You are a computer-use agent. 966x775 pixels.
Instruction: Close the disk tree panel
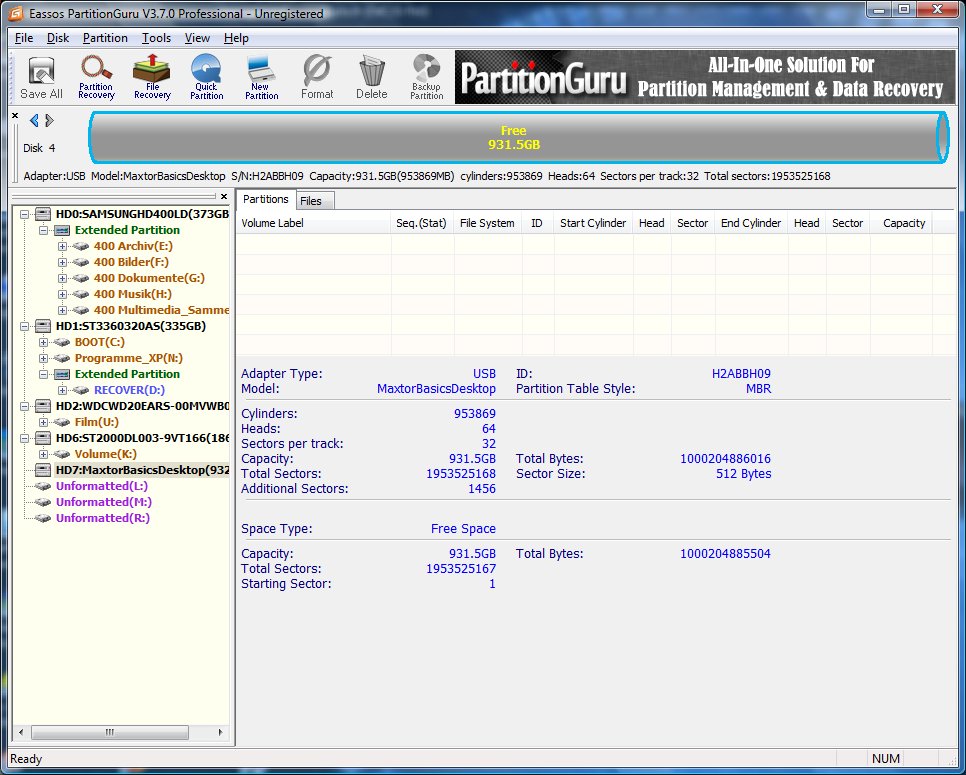pyautogui.click(x=224, y=197)
